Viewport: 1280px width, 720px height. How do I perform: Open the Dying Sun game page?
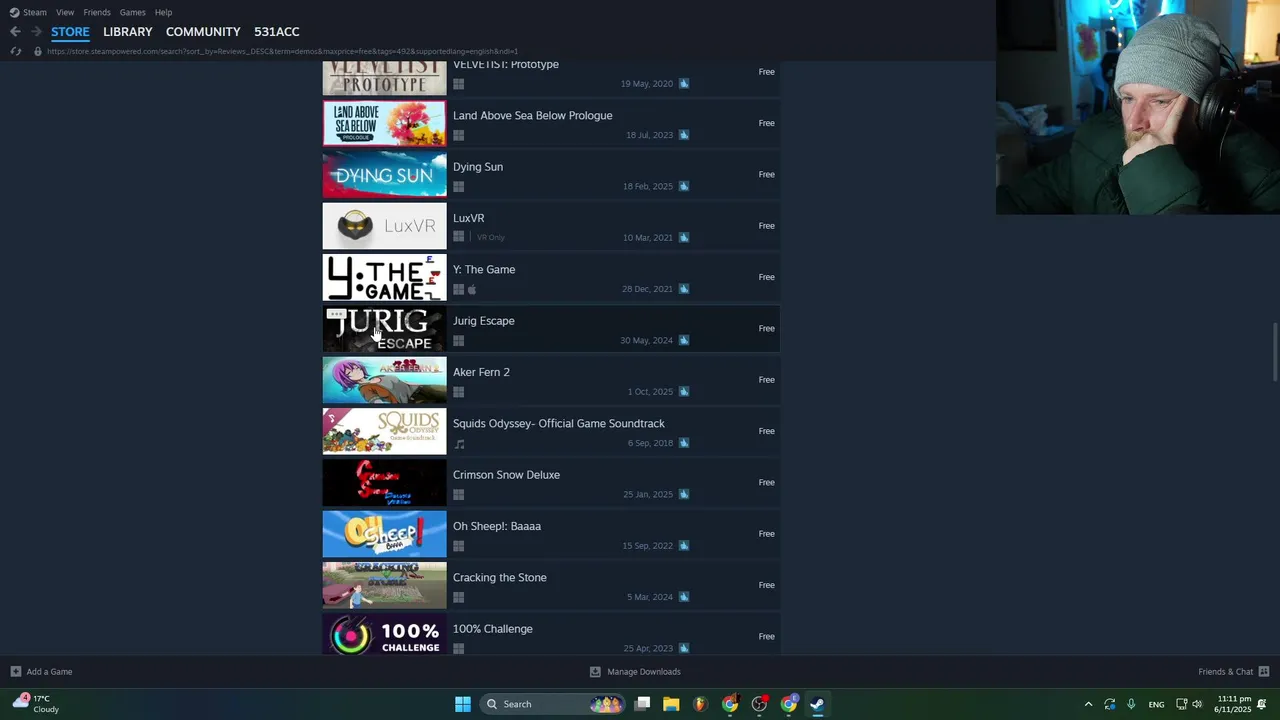(x=551, y=175)
